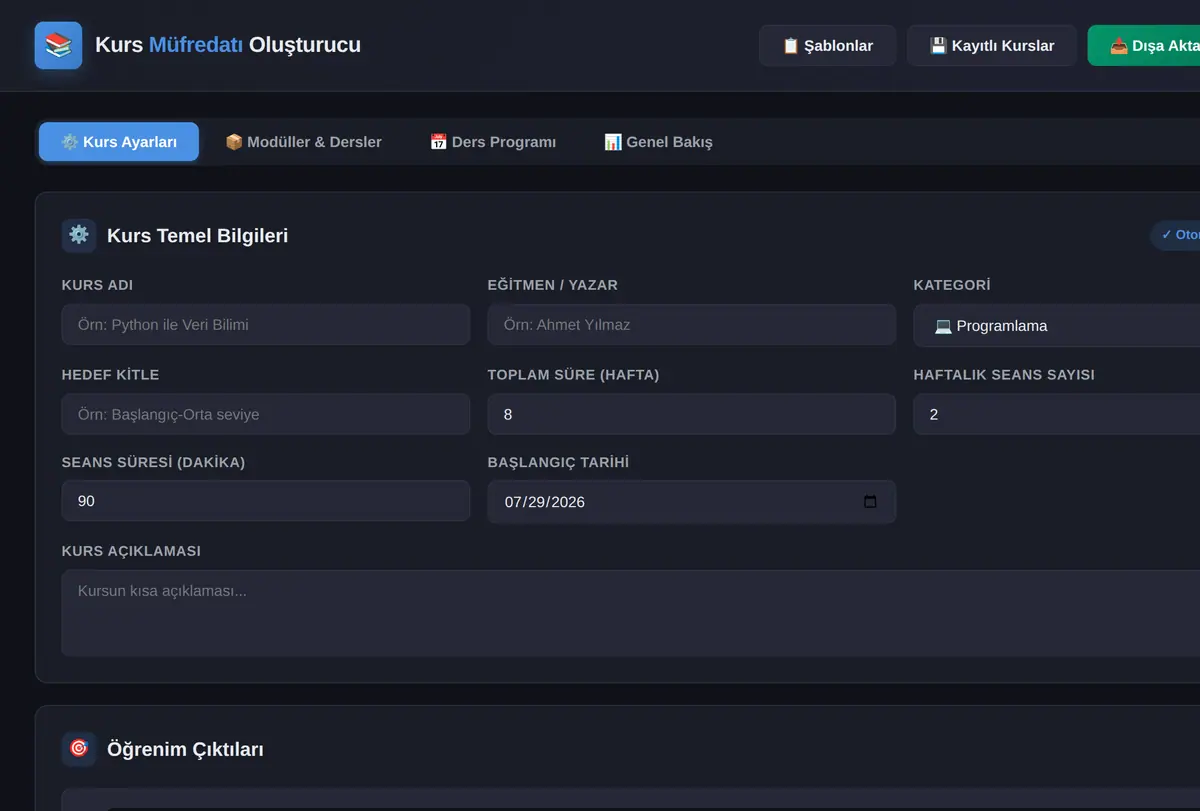Select the Hedef Kitle input box
Screen dimensions: 1200x811
[x=266, y=414]
